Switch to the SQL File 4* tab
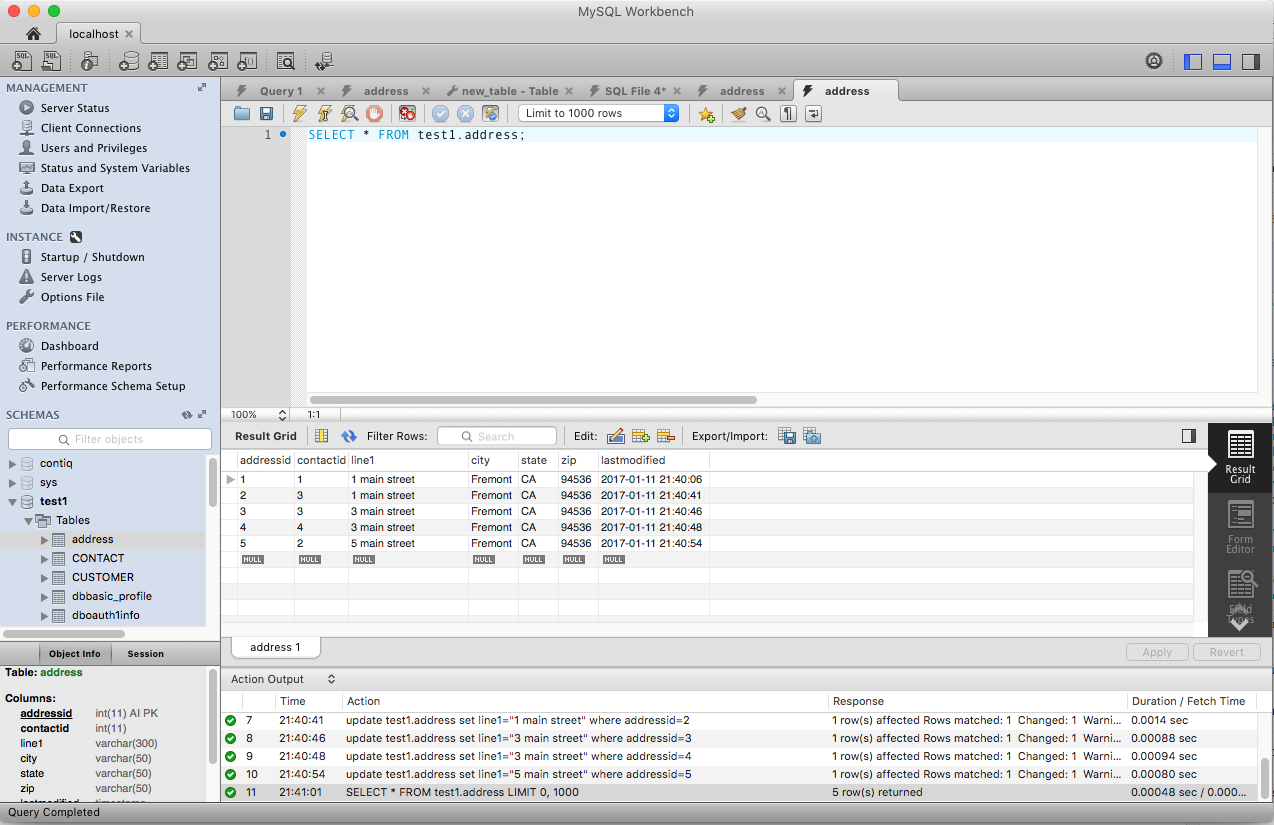The height and width of the screenshot is (825, 1274). pos(635,91)
